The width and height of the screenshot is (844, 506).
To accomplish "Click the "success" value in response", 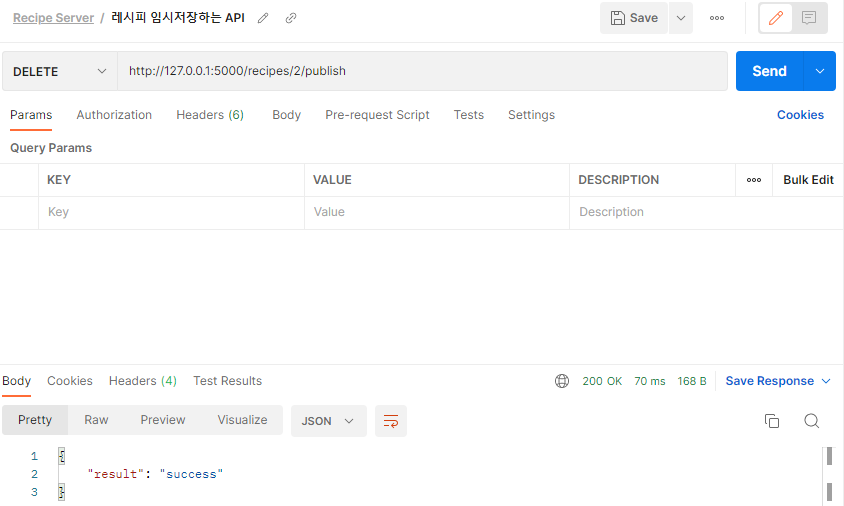I will tap(191, 474).
